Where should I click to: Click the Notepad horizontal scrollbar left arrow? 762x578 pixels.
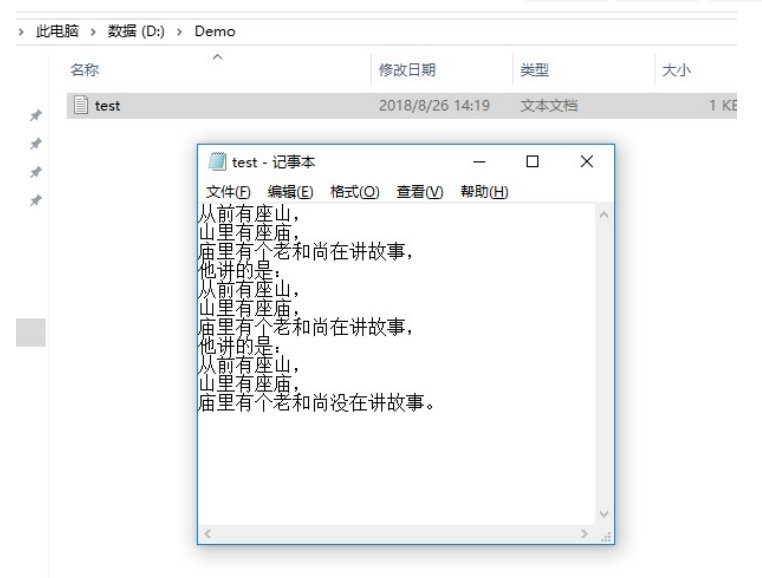click(x=208, y=534)
